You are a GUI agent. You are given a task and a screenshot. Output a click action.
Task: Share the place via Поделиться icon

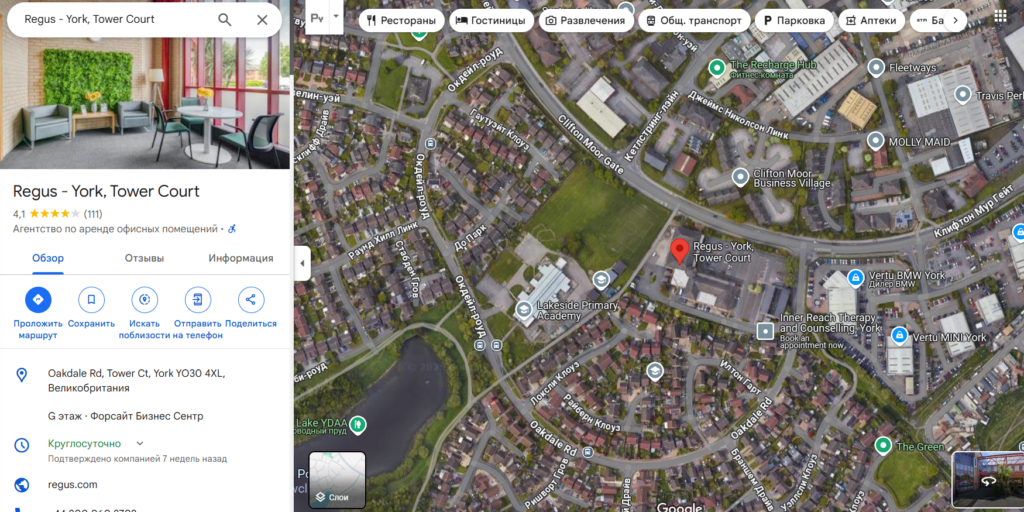pyautogui.click(x=251, y=300)
